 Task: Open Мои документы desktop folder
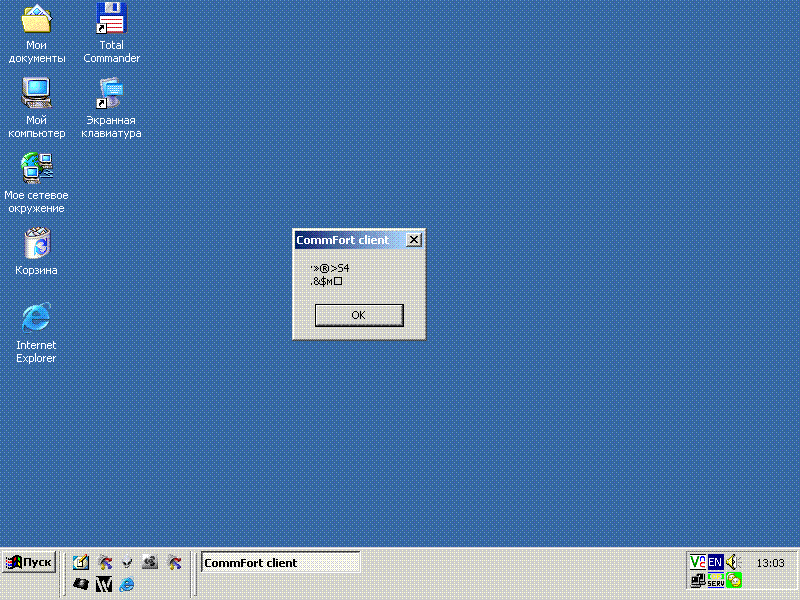(x=37, y=20)
